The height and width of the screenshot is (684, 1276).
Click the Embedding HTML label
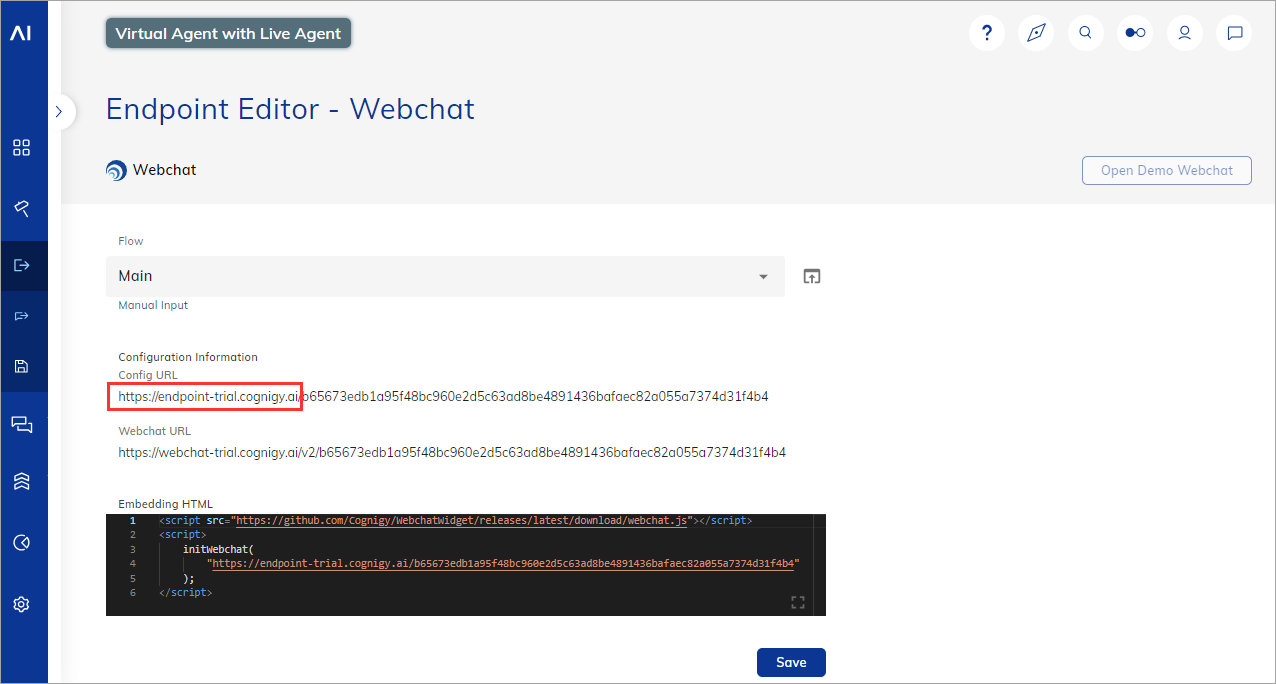tap(165, 504)
